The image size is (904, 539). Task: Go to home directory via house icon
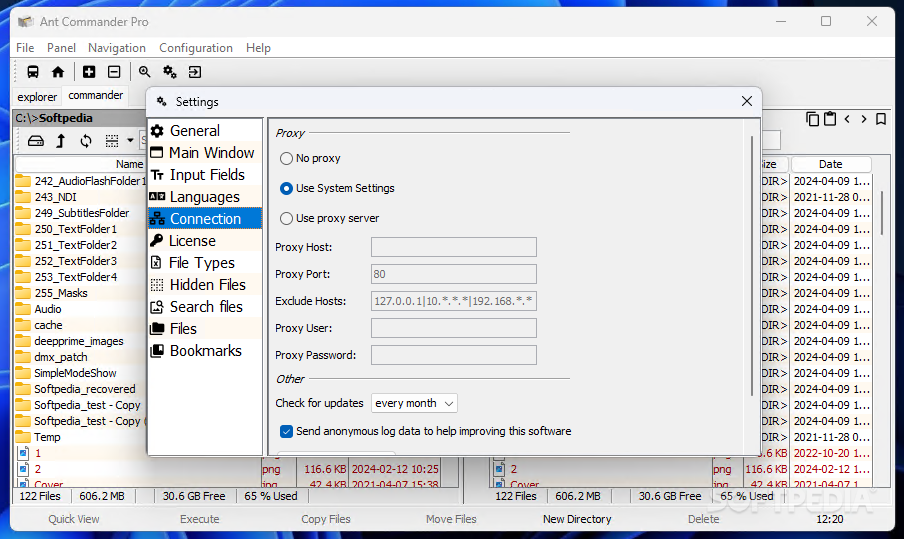tap(58, 72)
